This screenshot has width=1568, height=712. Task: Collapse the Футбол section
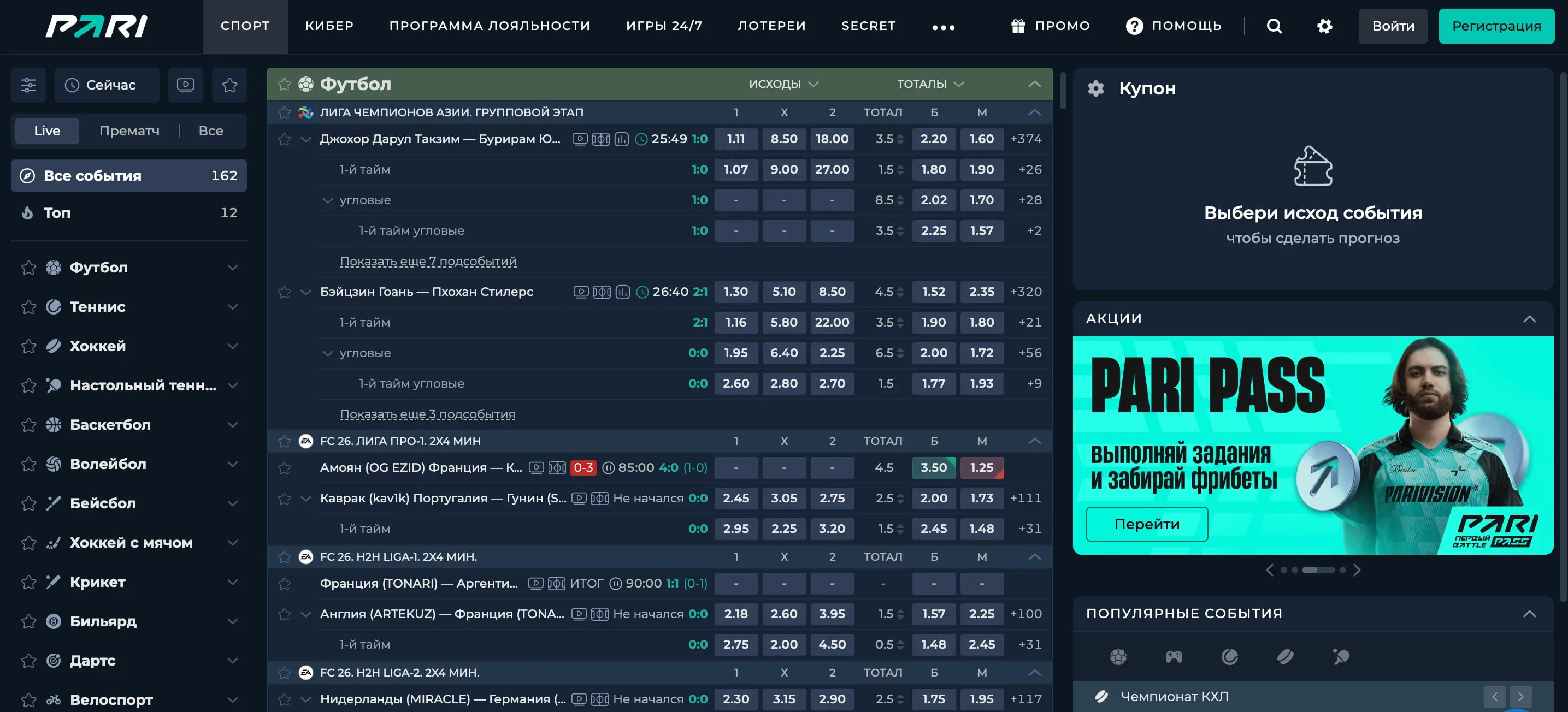[1034, 84]
